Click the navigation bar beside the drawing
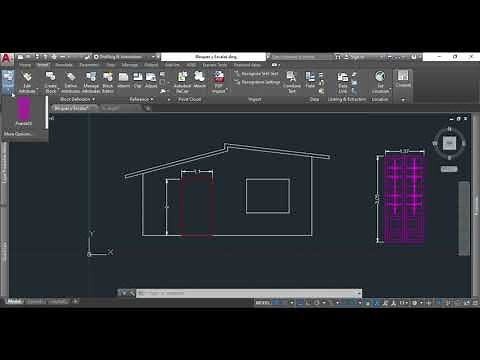 coord(464,218)
